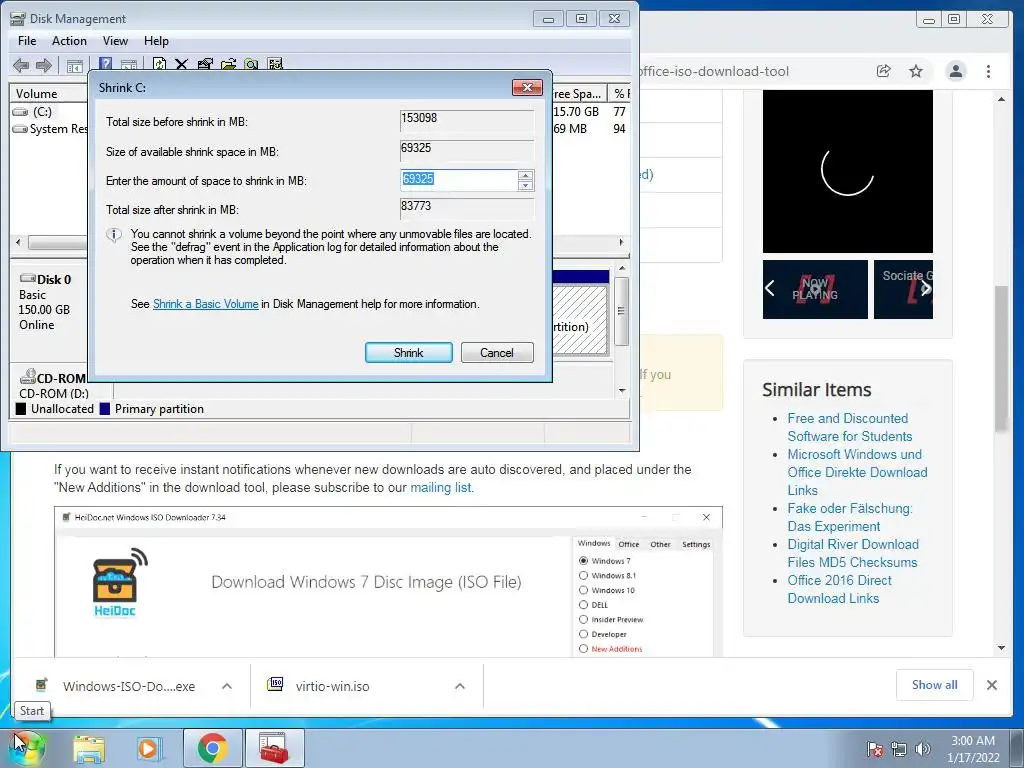
Task: Click the shrink amount input field
Action: coord(459,180)
